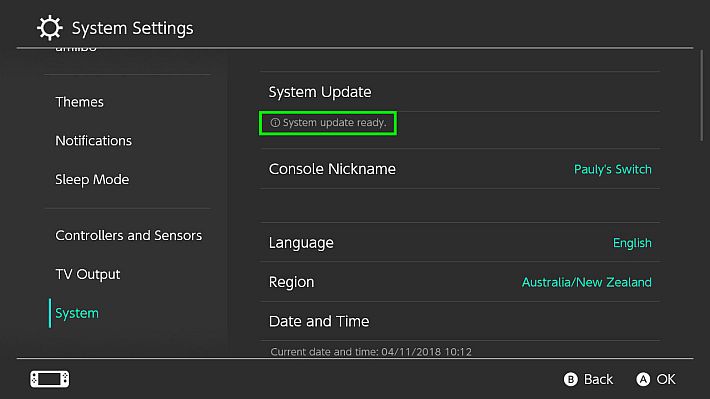
Task: Click the handheld console icon at bottom left
Action: [50, 379]
